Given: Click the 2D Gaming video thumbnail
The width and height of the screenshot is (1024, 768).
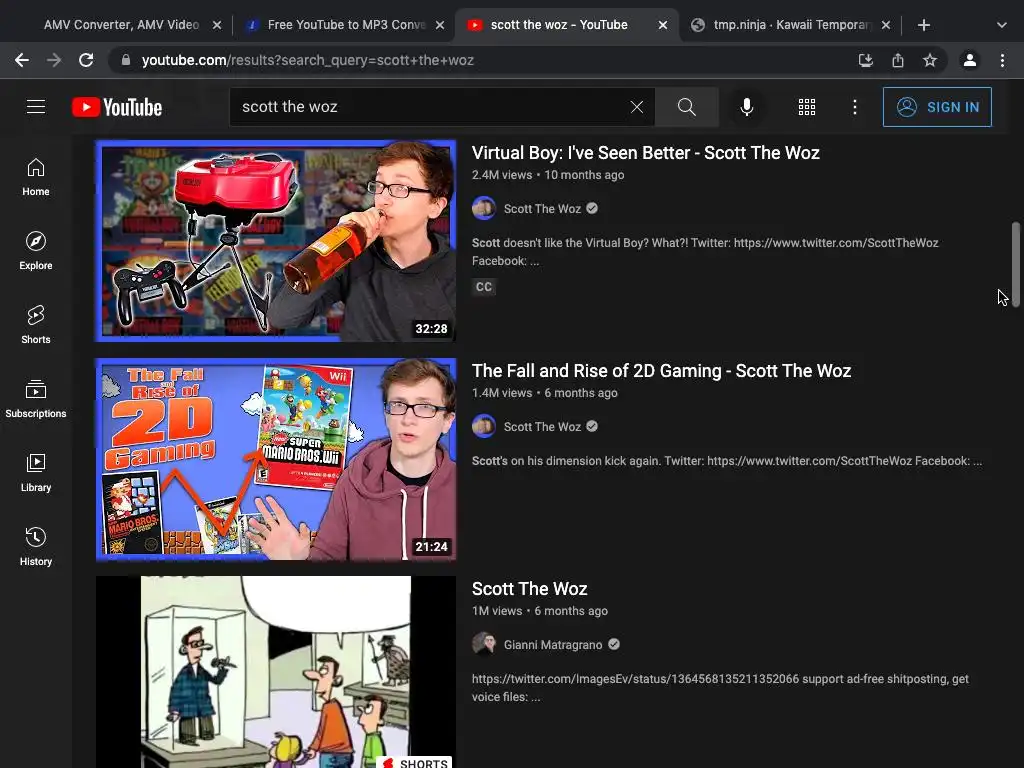Looking at the screenshot, I should coord(276,459).
